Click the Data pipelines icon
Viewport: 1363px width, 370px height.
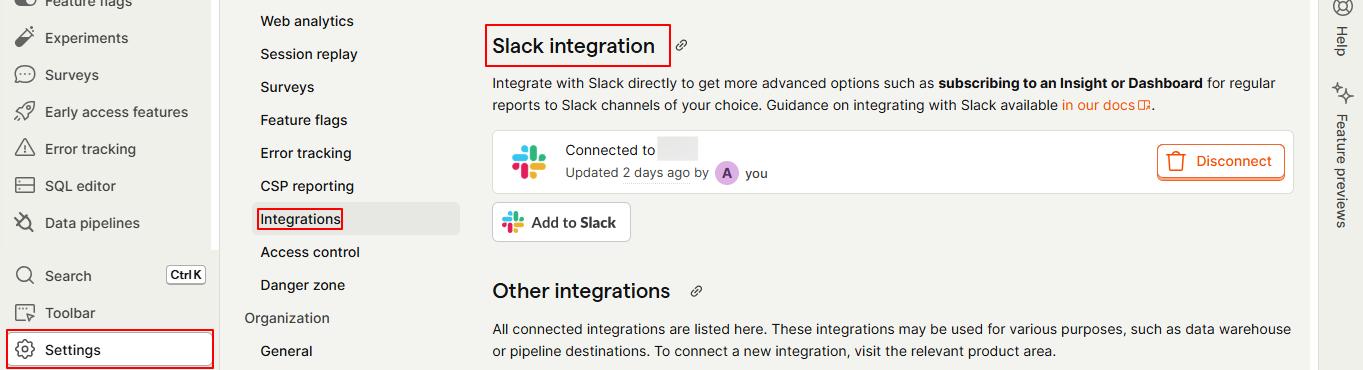click(x=25, y=223)
